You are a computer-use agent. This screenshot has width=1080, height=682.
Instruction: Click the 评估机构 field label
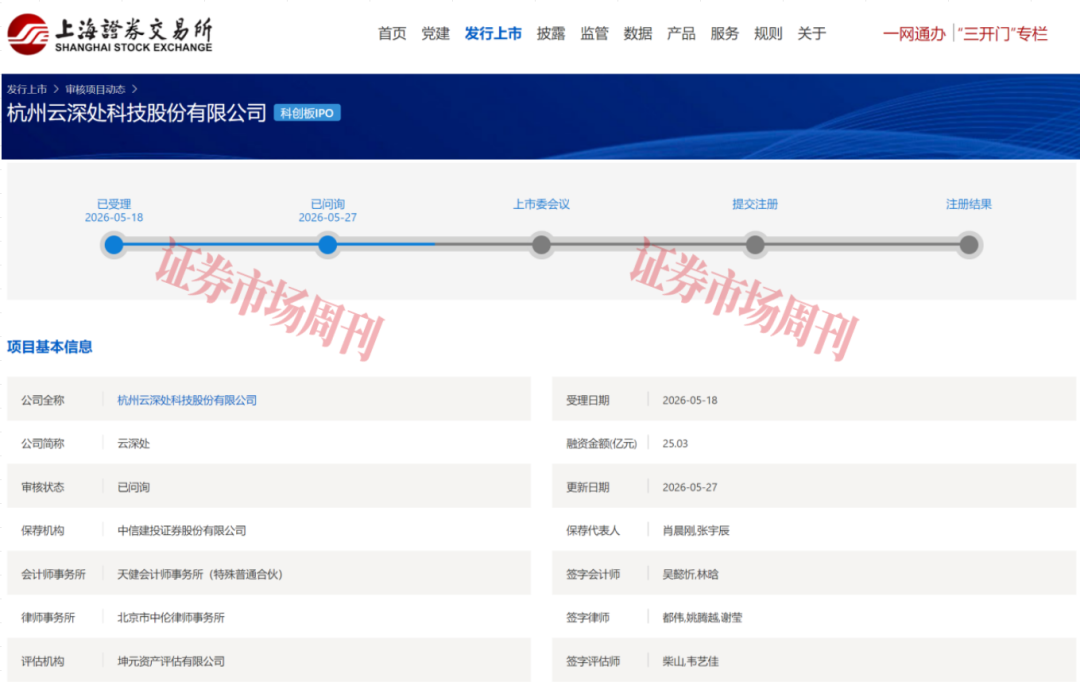pos(43,661)
